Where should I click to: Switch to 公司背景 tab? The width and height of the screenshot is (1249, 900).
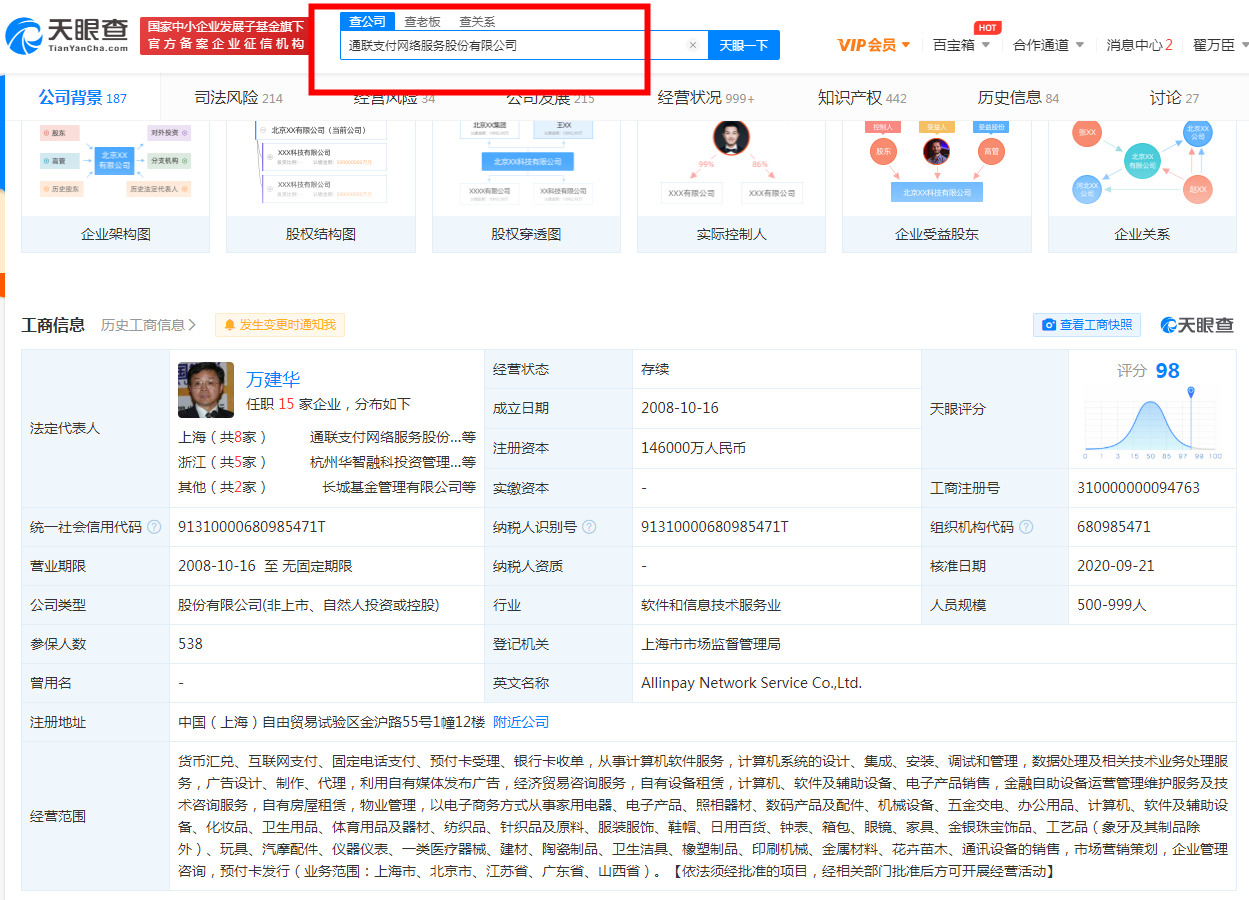click(x=82, y=97)
